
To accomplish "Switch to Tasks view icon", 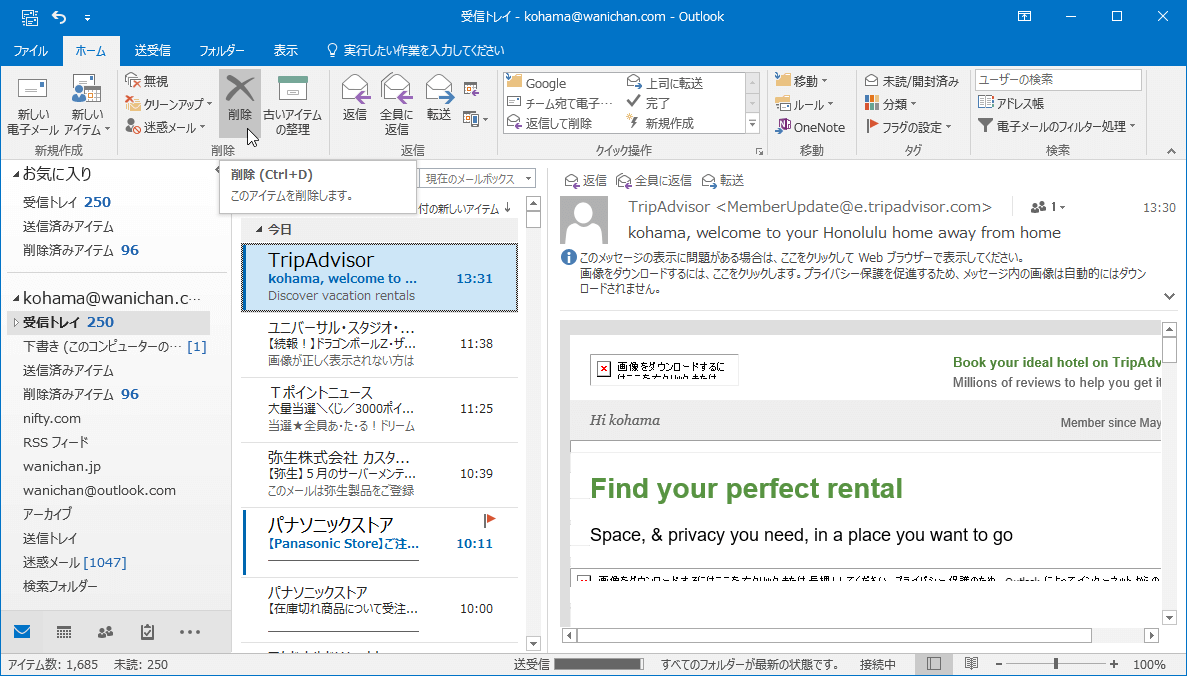I will coord(148,631).
